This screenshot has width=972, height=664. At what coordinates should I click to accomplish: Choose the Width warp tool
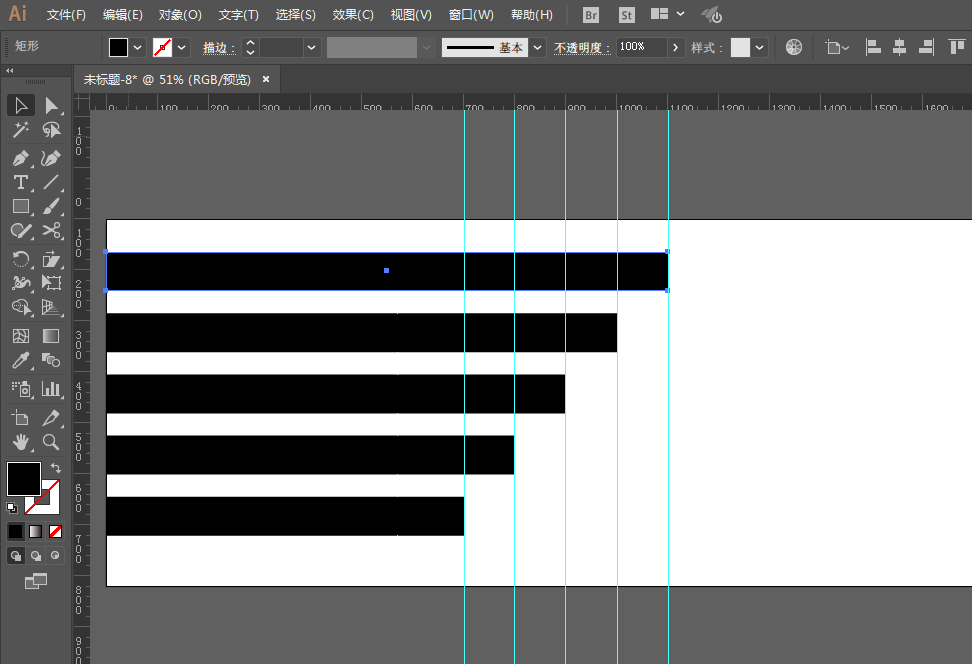20,283
